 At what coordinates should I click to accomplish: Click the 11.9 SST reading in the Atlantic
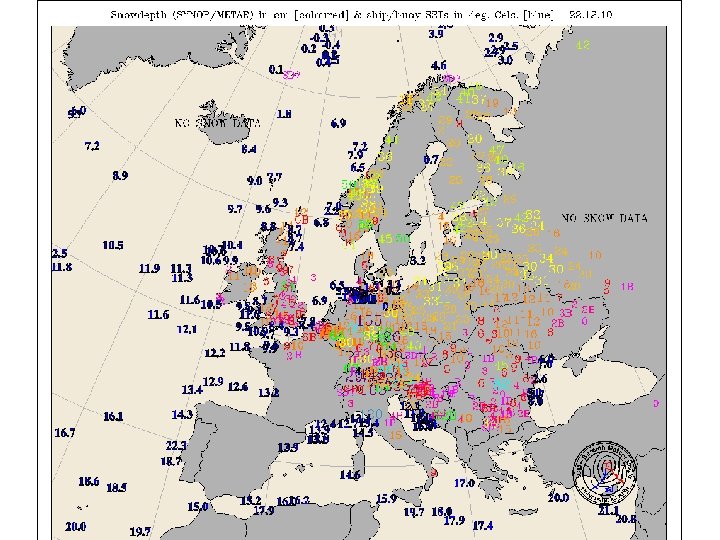point(149,268)
